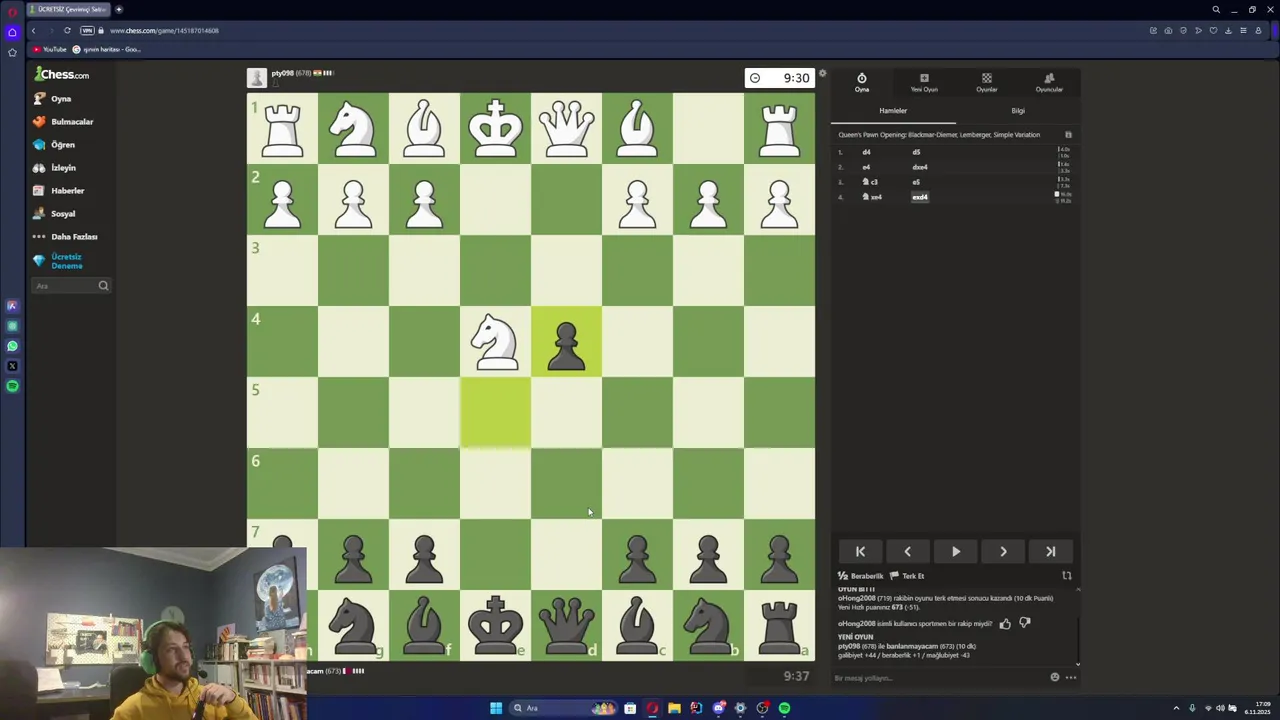Go to İzleyin in the sidebar
This screenshot has height=720, width=1280.
pyautogui.click(x=54, y=168)
